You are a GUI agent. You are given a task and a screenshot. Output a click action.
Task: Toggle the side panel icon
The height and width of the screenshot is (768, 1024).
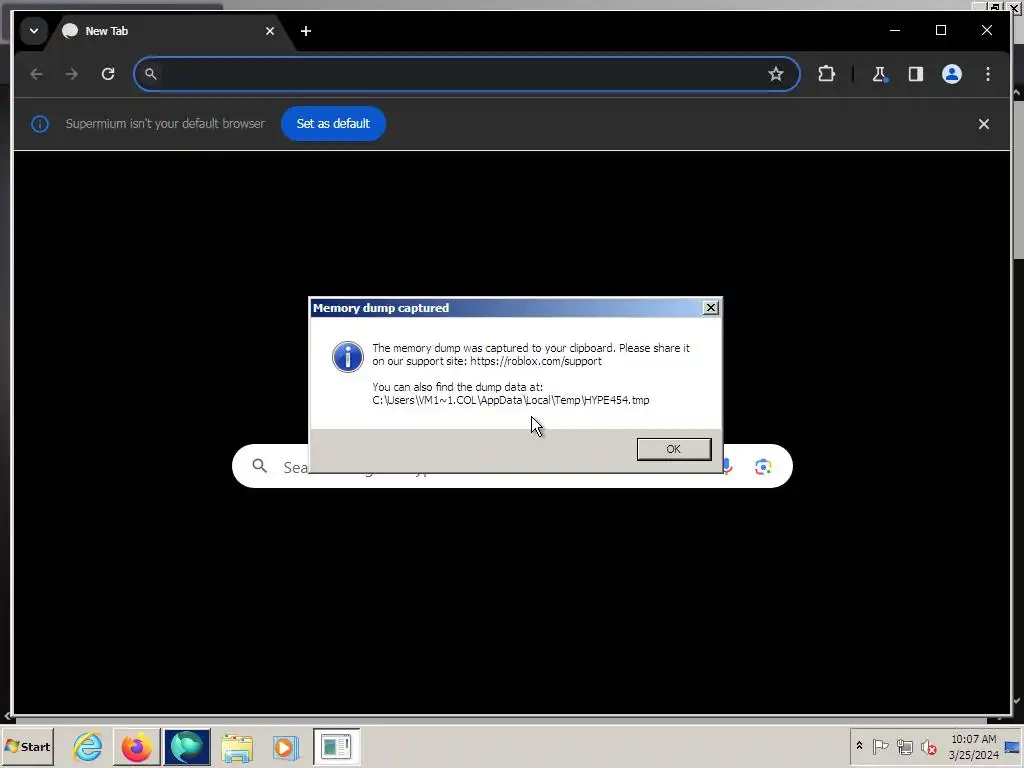pyautogui.click(x=916, y=74)
